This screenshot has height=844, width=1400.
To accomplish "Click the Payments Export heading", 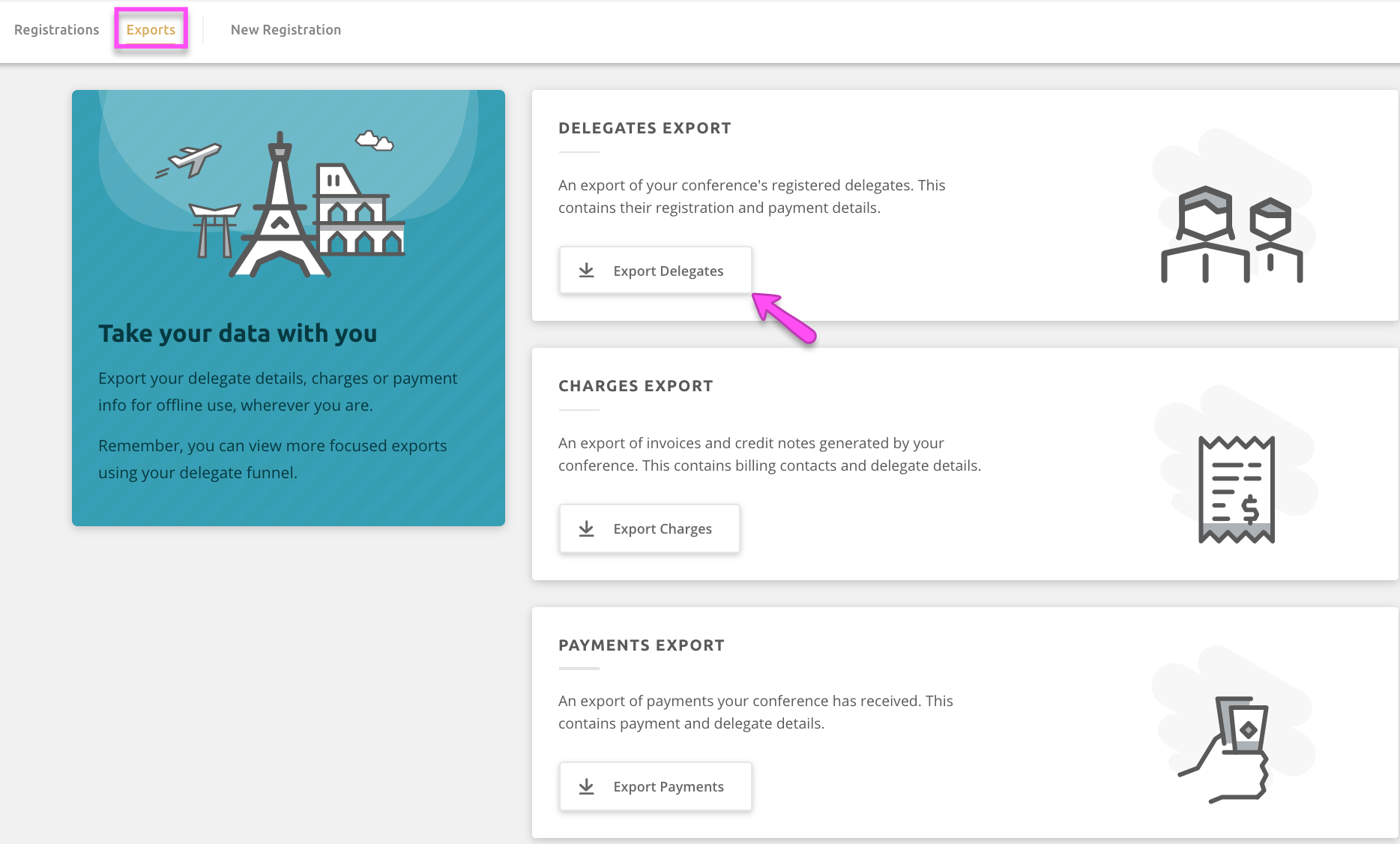I will [x=642, y=645].
